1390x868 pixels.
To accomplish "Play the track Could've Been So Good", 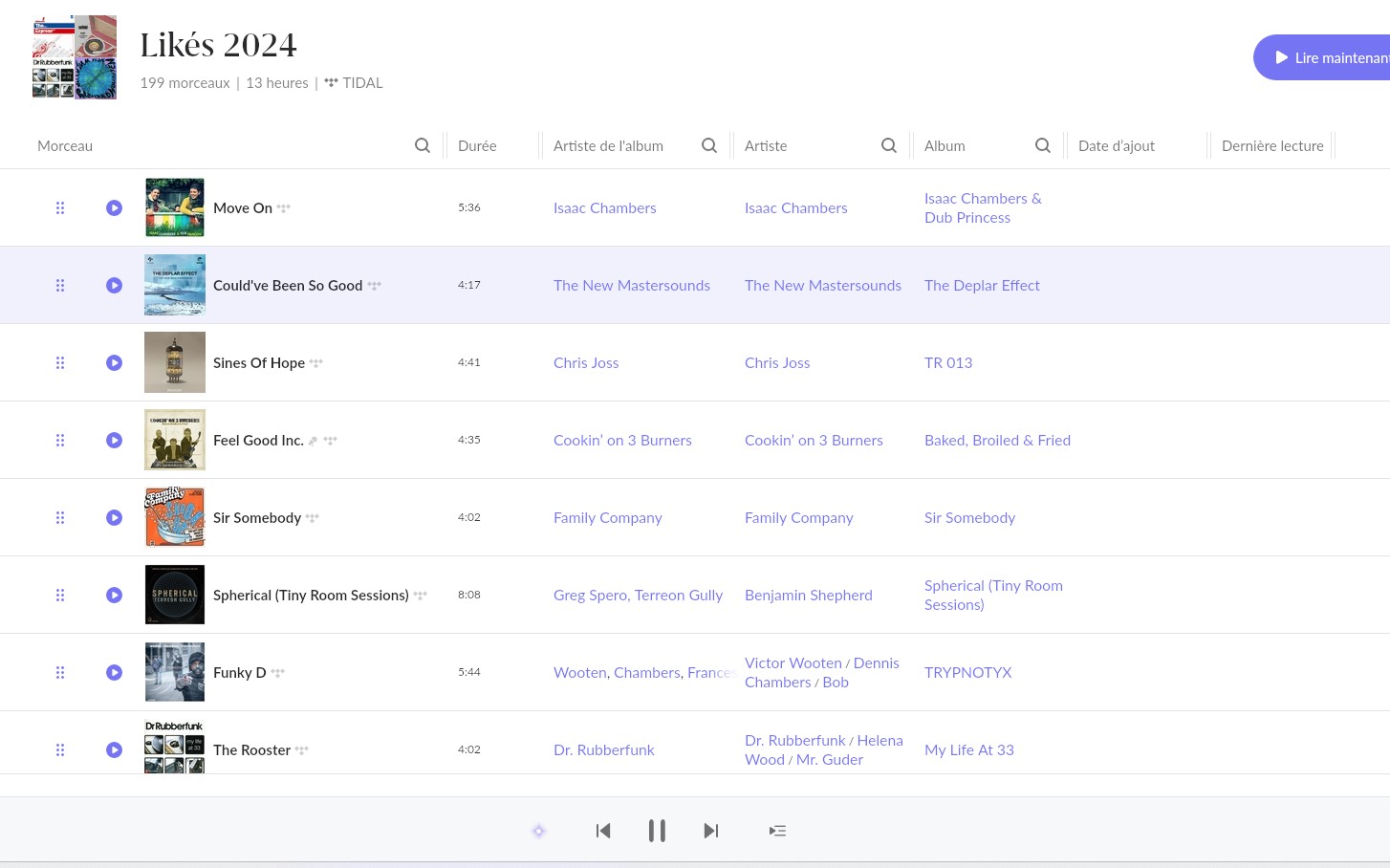I will pyautogui.click(x=114, y=285).
